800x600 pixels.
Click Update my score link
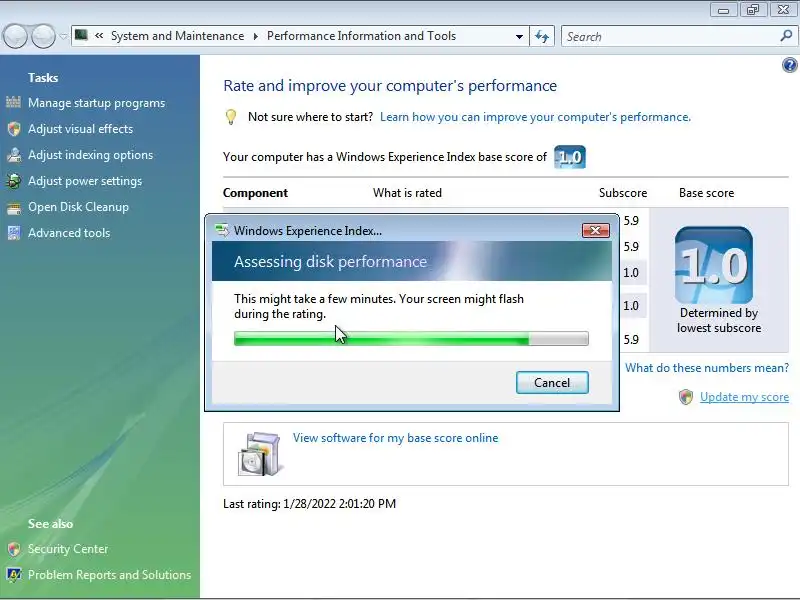click(744, 397)
